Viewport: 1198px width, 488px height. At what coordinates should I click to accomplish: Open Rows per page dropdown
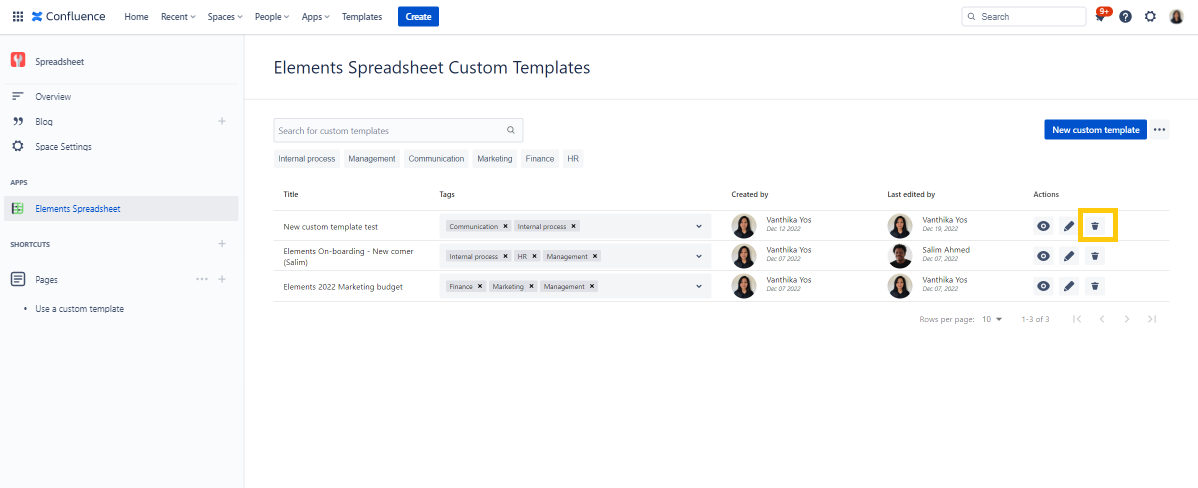(992, 319)
